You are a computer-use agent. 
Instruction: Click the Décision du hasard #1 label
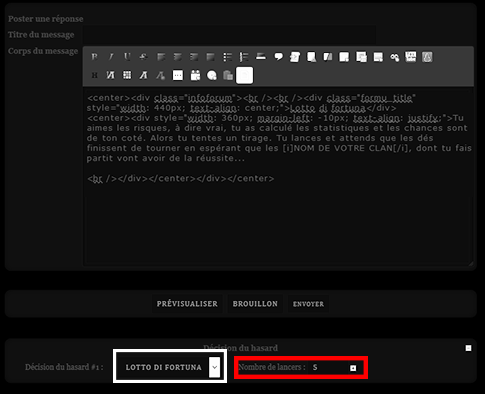point(64,367)
